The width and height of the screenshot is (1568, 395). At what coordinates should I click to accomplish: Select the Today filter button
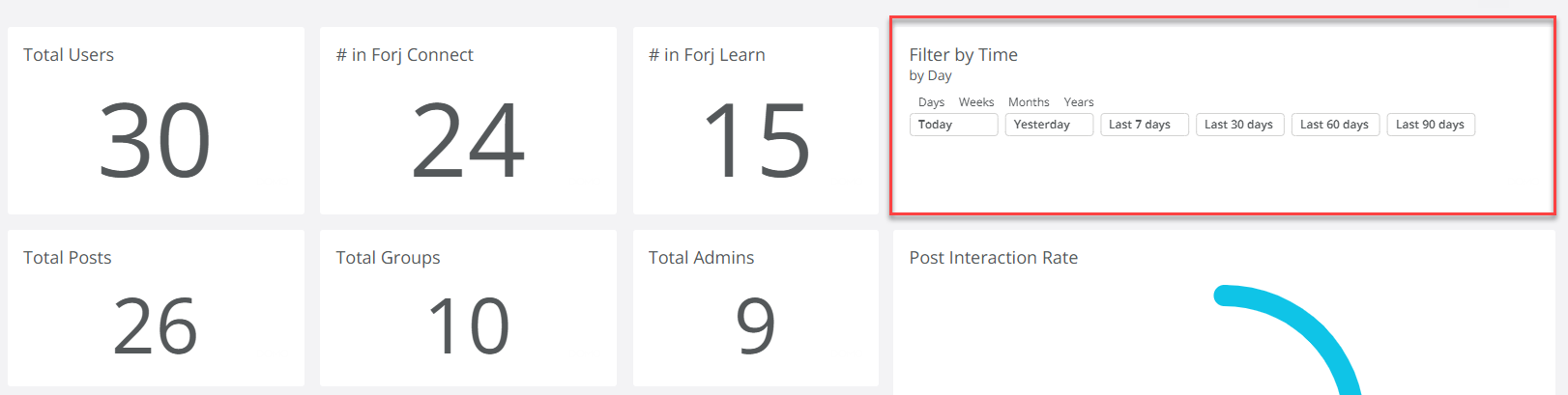953,125
